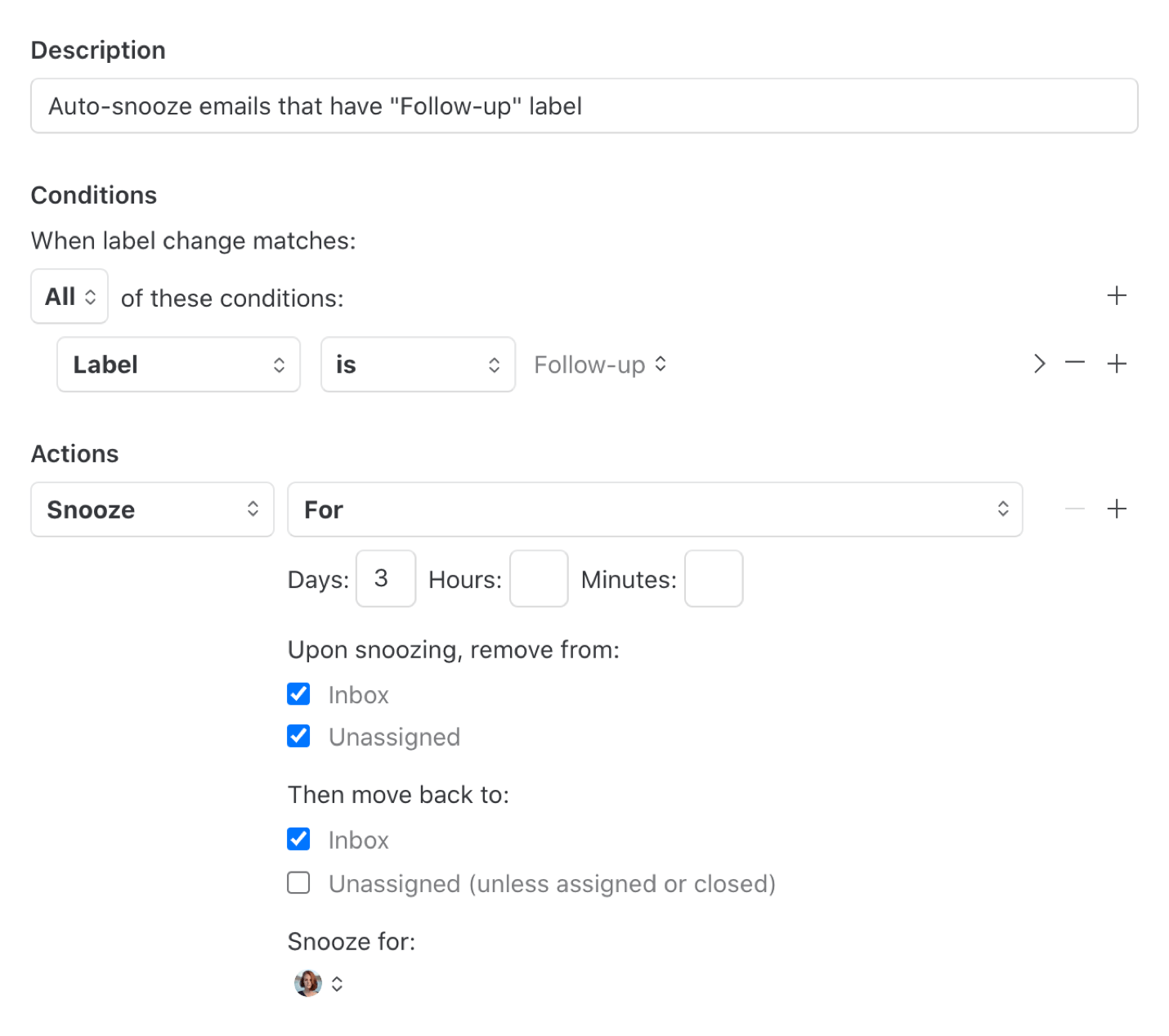
Task: Open the Label condition type dropdown
Action: click(x=178, y=365)
